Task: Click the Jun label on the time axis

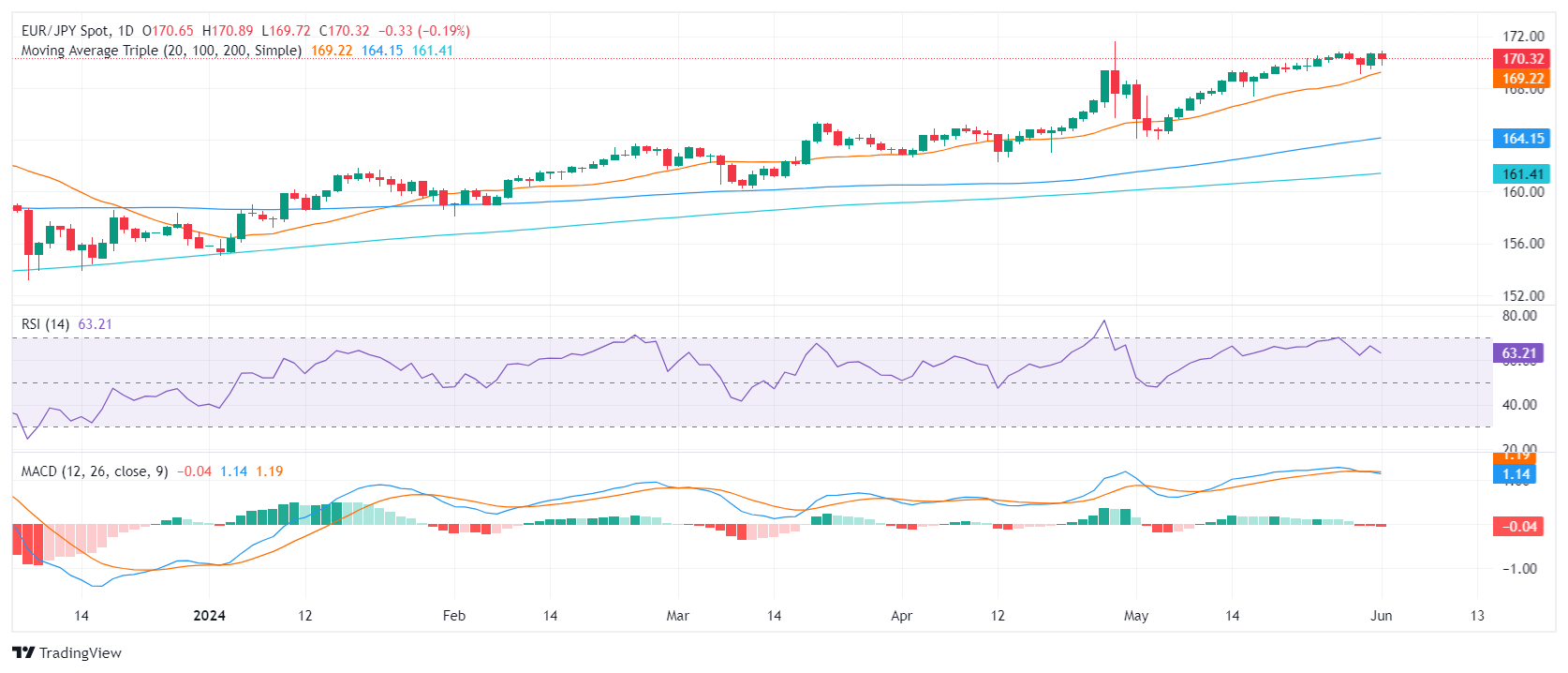Action: [1381, 616]
